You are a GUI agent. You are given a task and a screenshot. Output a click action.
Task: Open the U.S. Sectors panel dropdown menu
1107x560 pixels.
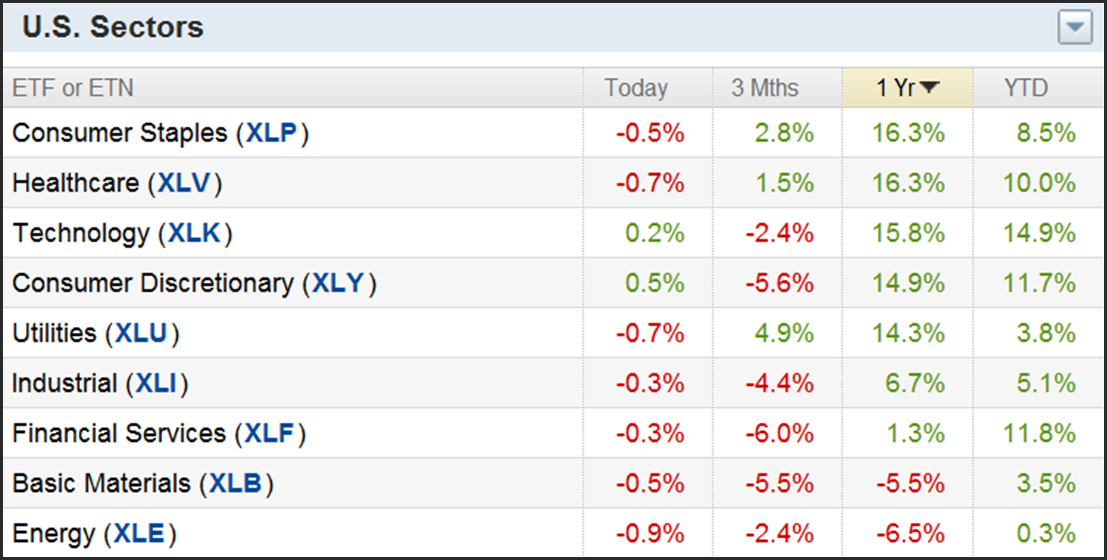(1075, 28)
